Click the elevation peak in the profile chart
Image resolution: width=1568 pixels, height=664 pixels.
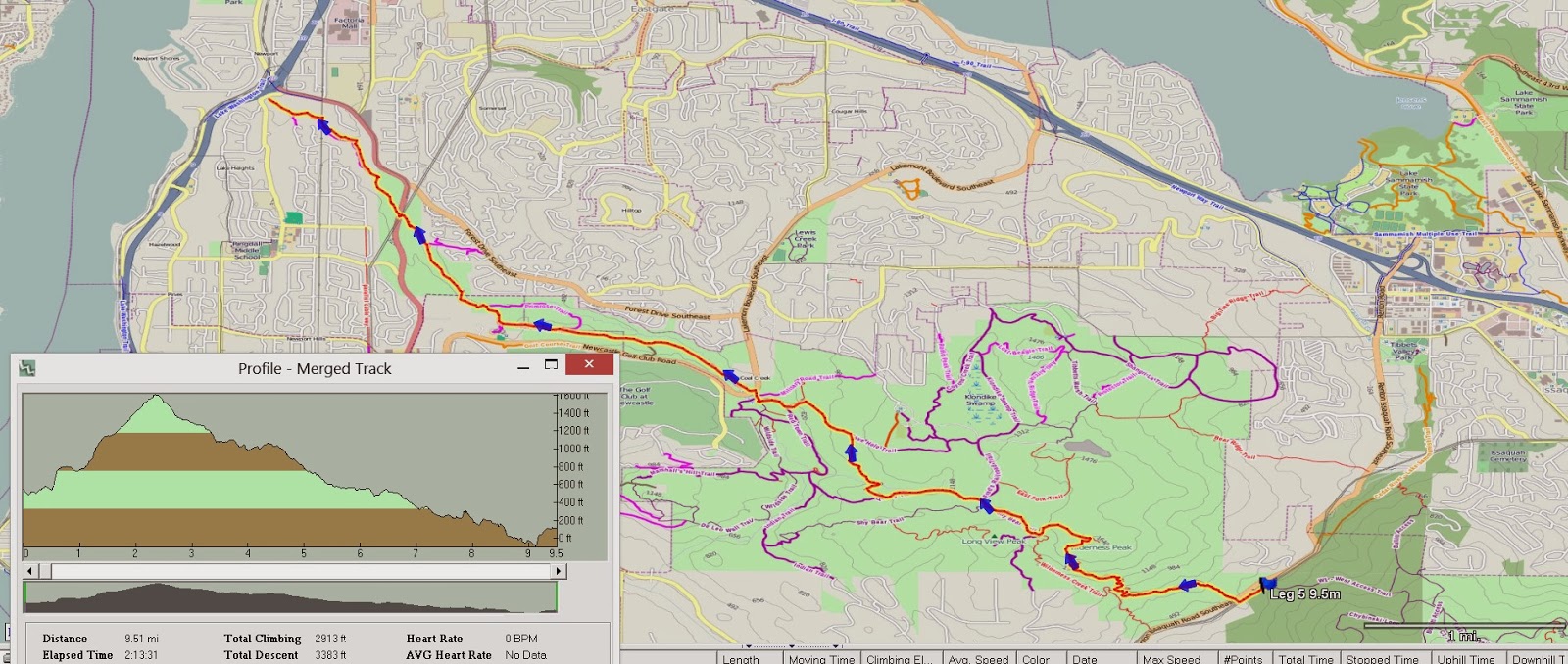[157, 397]
